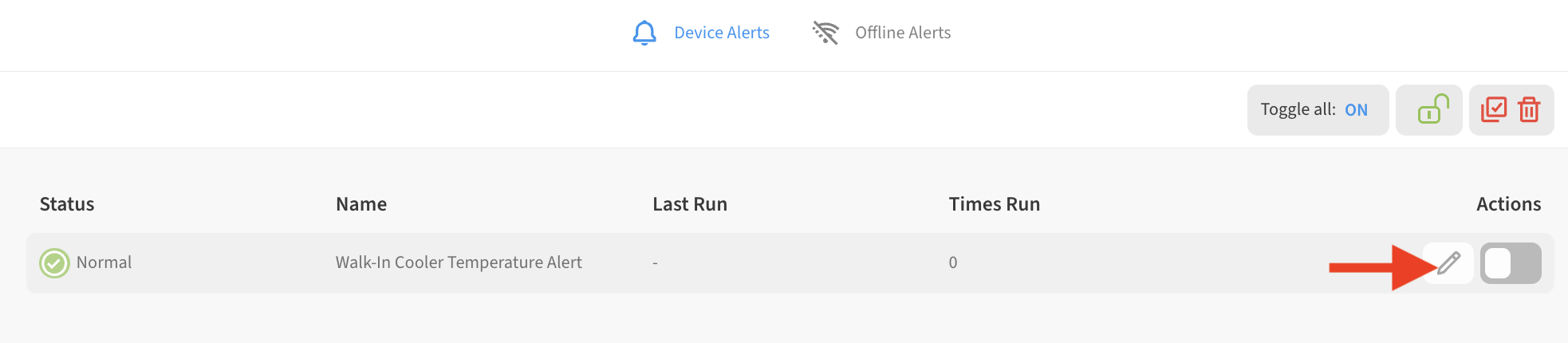The width and height of the screenshot is (1568, 343).
Task: Click the Offline Alerts crossed-out wifi icon
Action: point(825,33)
